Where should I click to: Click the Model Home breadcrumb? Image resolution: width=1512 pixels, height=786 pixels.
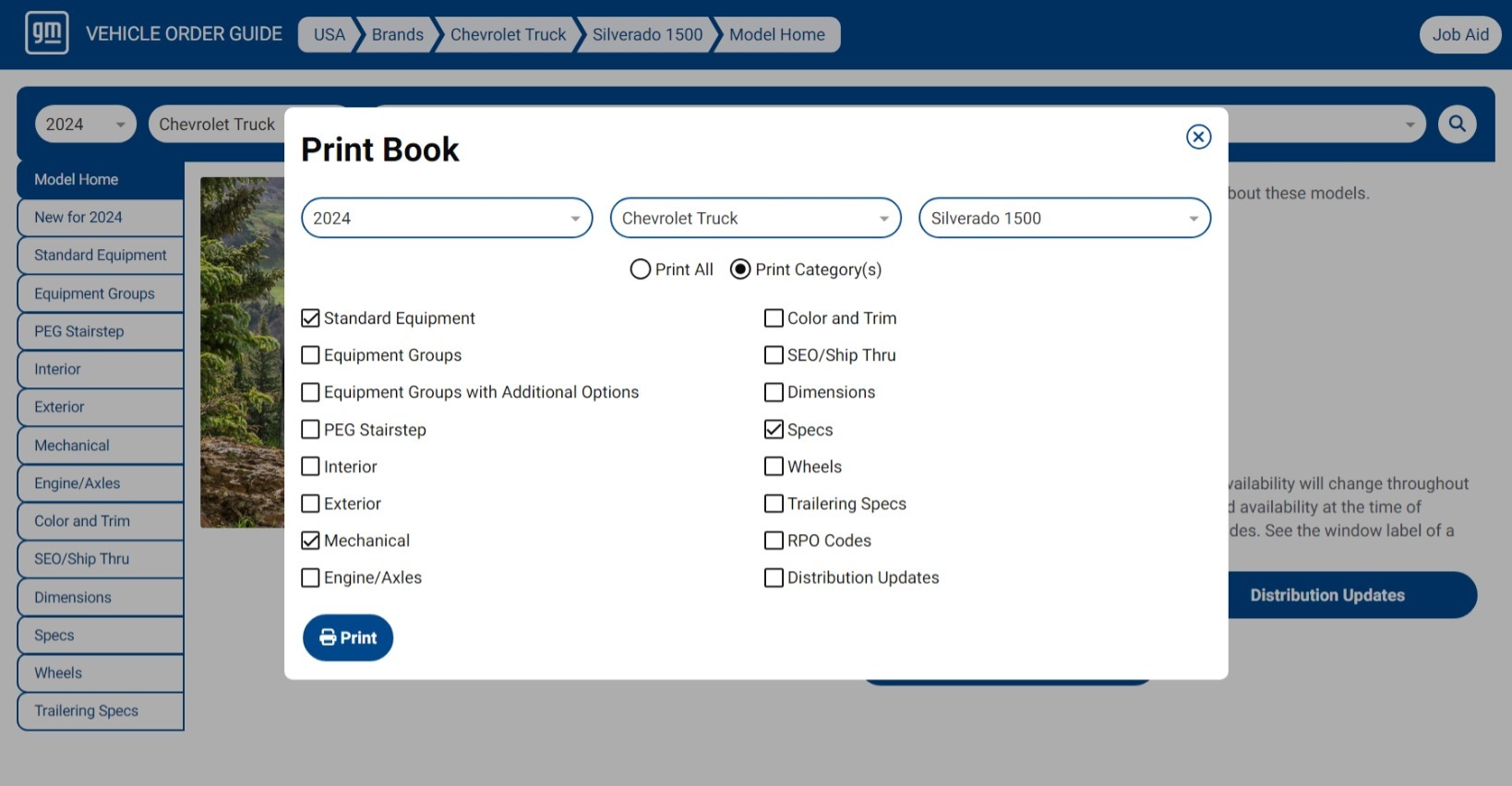click(x=777, y=34)
